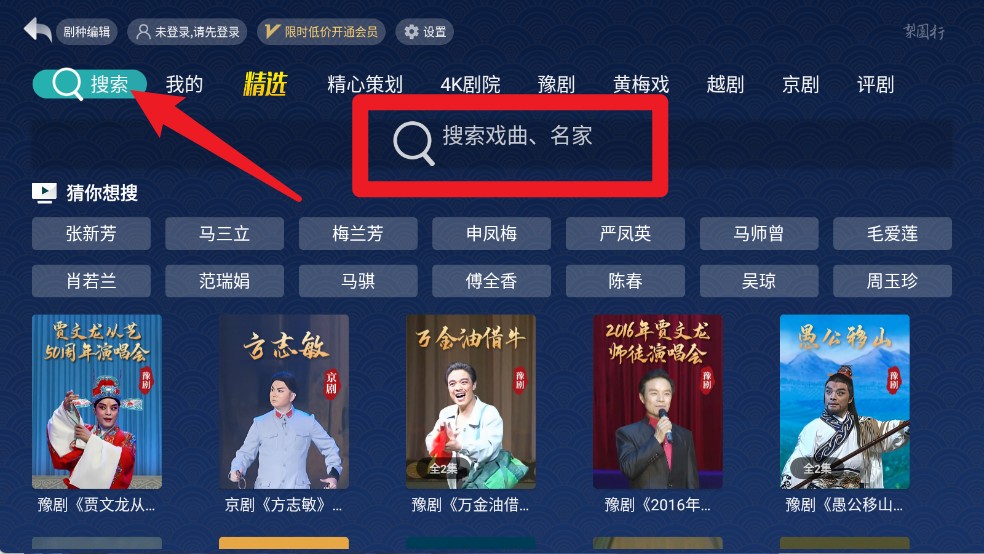Open the 愚公移山 poster thumbnail
984x554 pixels.
844,402
